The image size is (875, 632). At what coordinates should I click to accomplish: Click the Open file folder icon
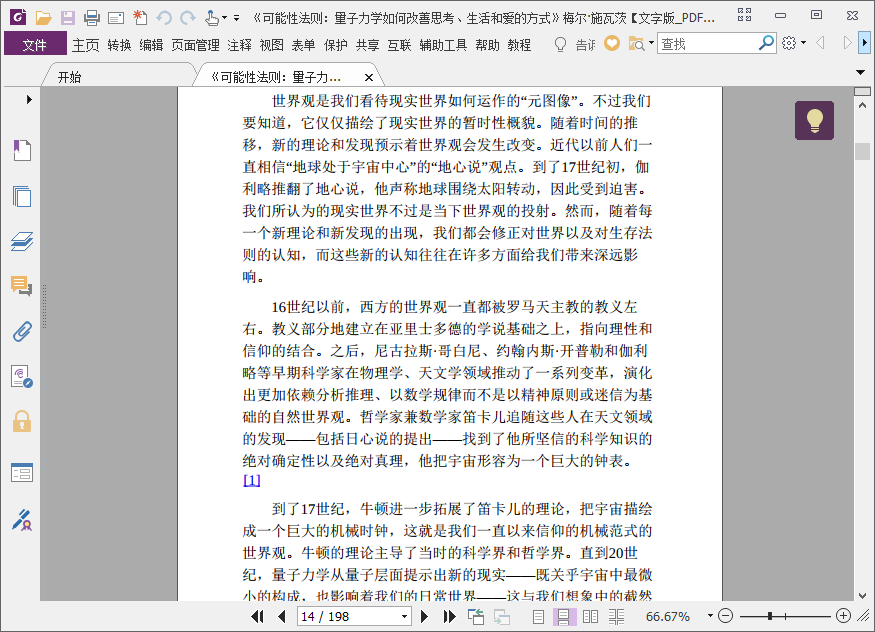click(x=44, y=18)
